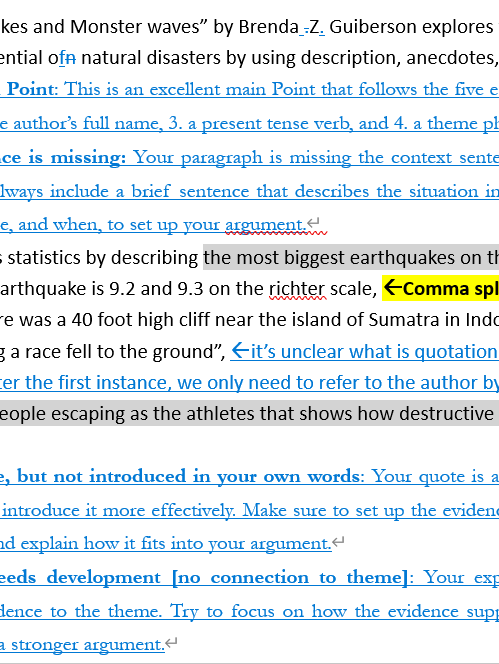The image size is (499, 664).
Task: Click paragraph mark after "fits into your argument."
Action: 338,542
